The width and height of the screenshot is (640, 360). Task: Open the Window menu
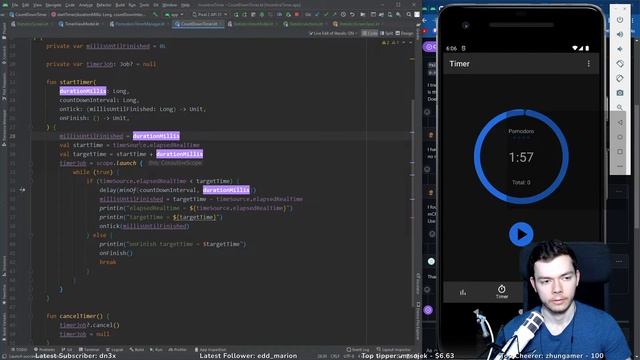click(170, 5)
